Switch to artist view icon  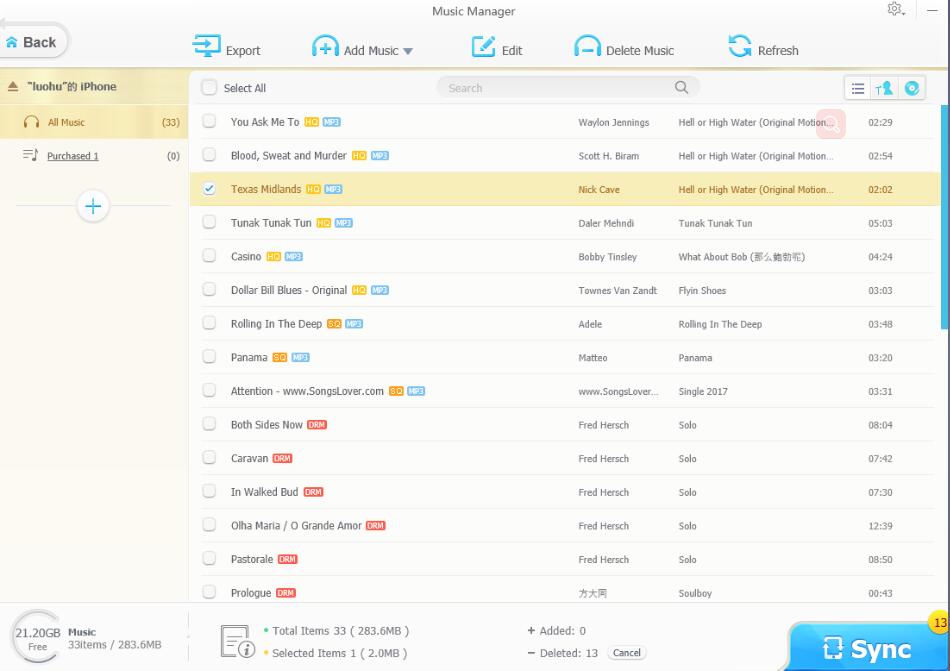point(884,89)
